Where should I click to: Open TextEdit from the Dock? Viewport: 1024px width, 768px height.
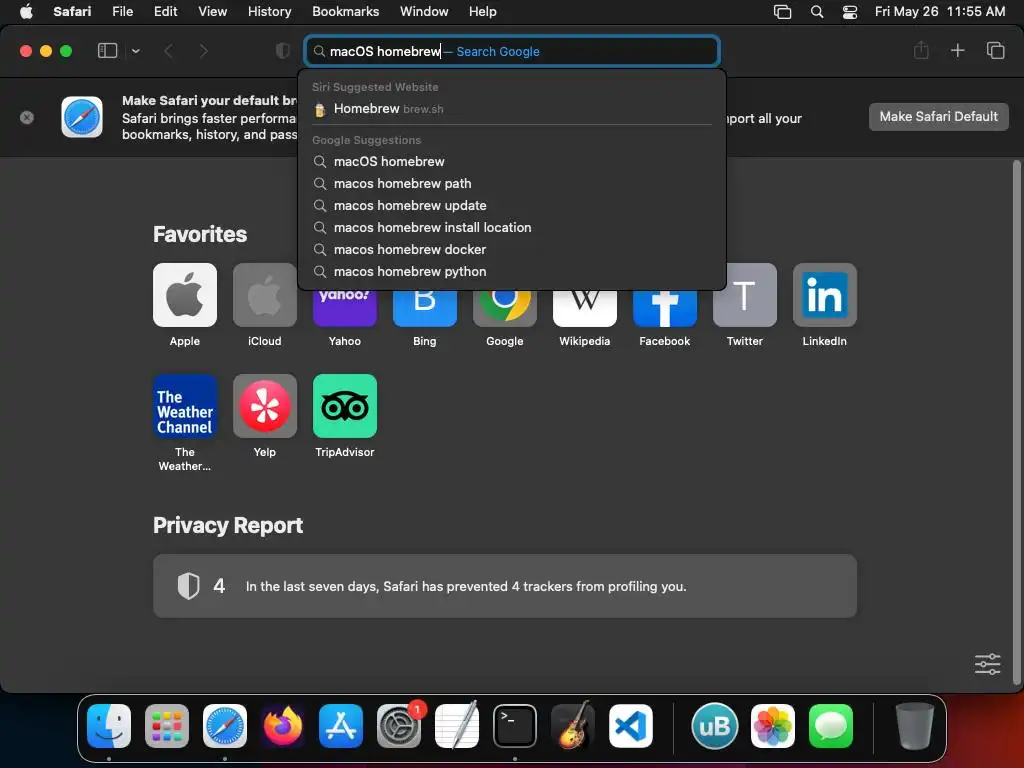[456, 726]
